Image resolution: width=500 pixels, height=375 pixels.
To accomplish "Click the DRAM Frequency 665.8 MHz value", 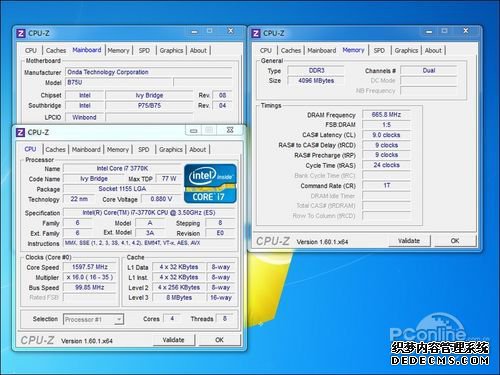I will [x=386, y=115].
